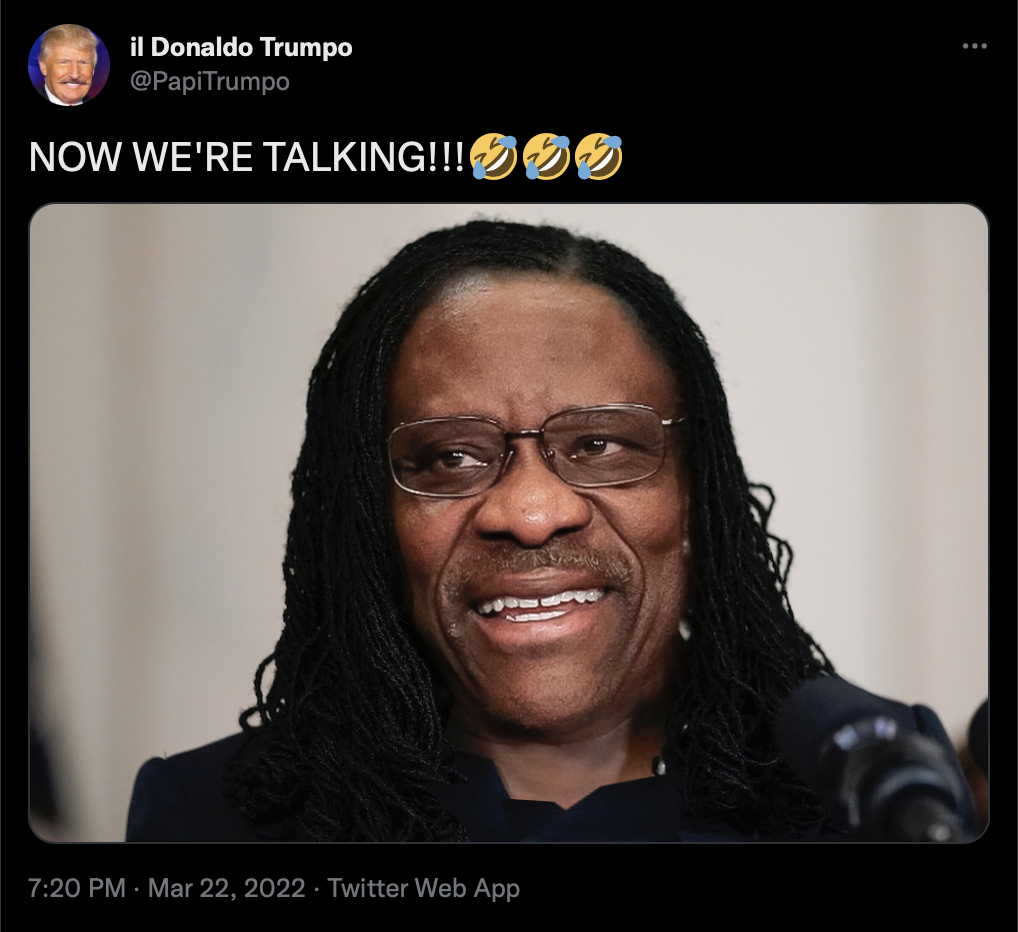1018x932 pixels.
Task: Click the 7:20 PM timestamp
Action: coord(77,888)
